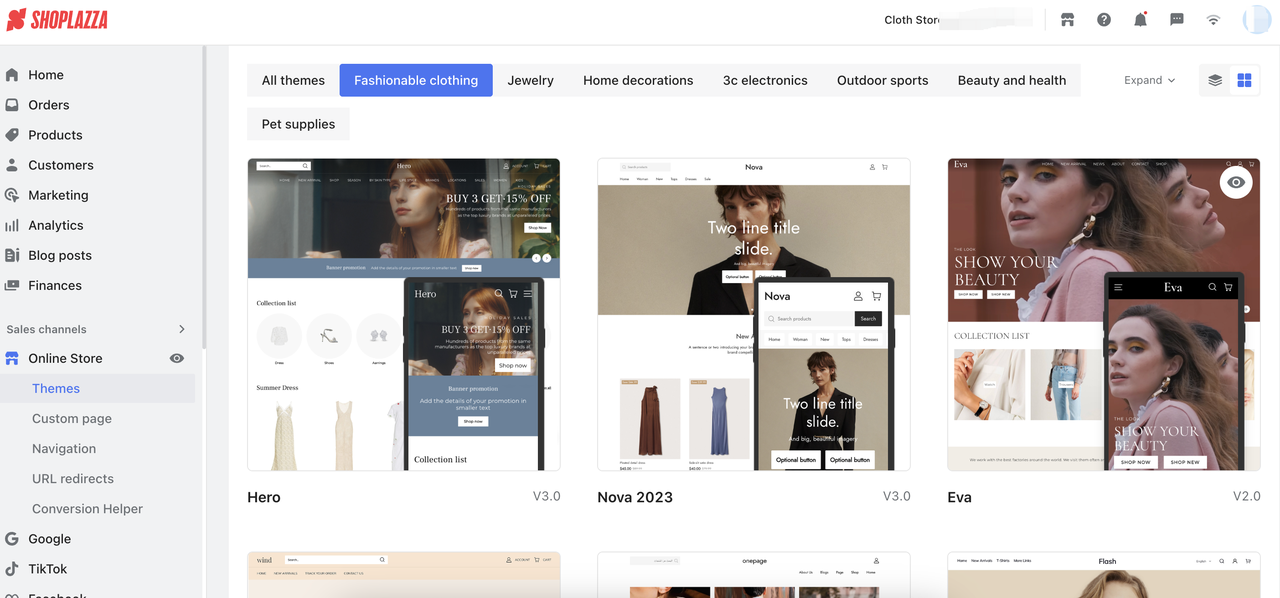This screenshot has width=1280, height=598.
Task: Click the wifi status icon
Action: click(x=1213, y=20)
